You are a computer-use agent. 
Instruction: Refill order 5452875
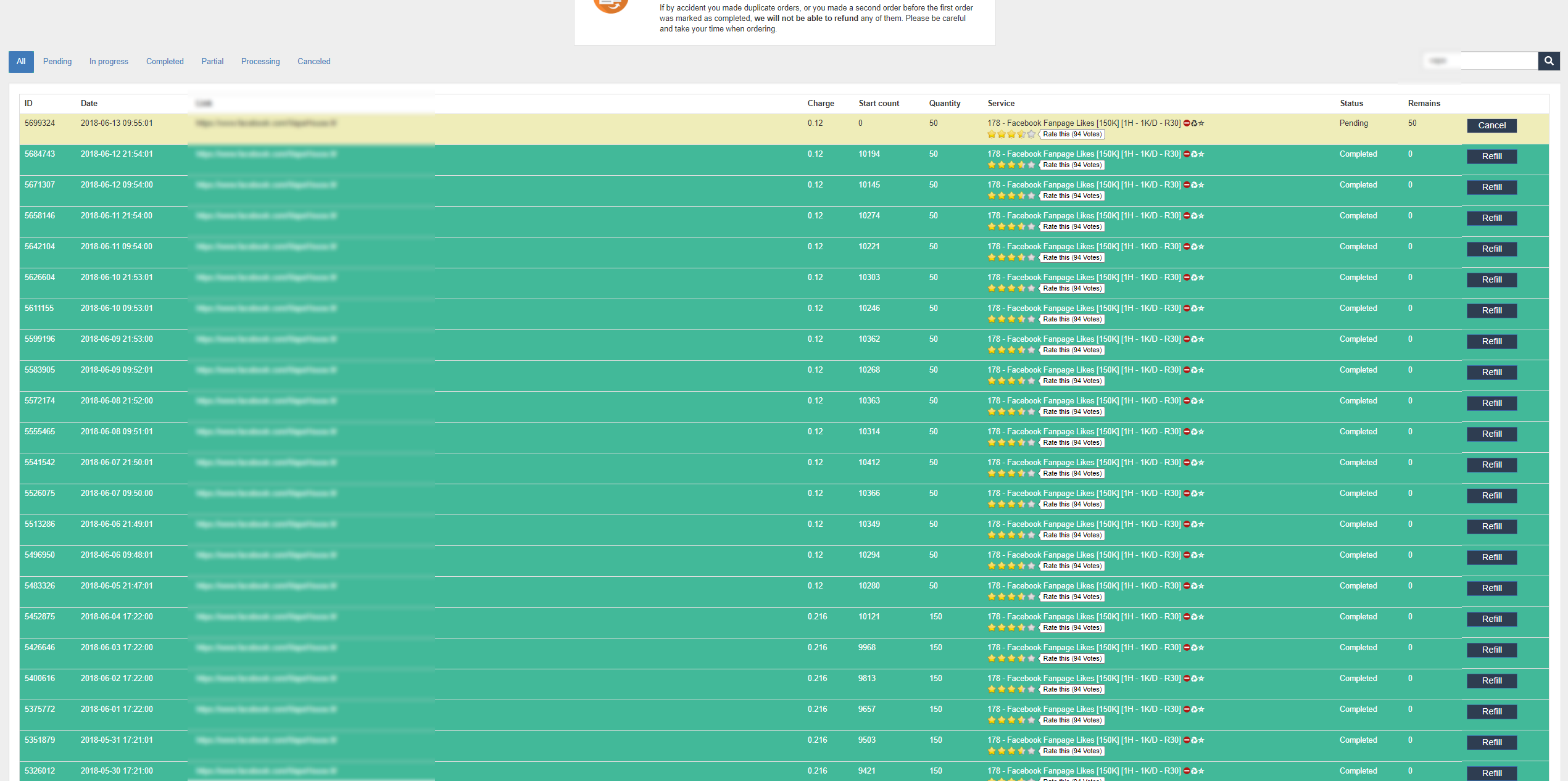click(x=1492, y=619)
